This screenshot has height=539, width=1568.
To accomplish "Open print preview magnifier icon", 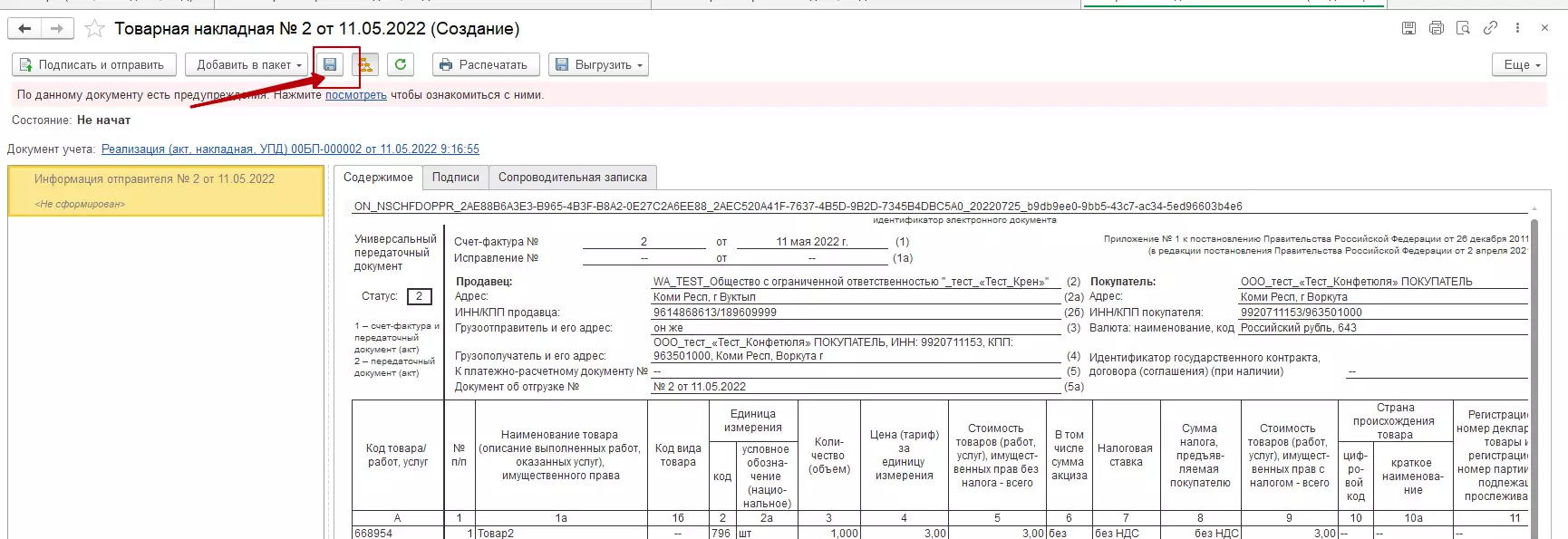I will coord(1463,28).
